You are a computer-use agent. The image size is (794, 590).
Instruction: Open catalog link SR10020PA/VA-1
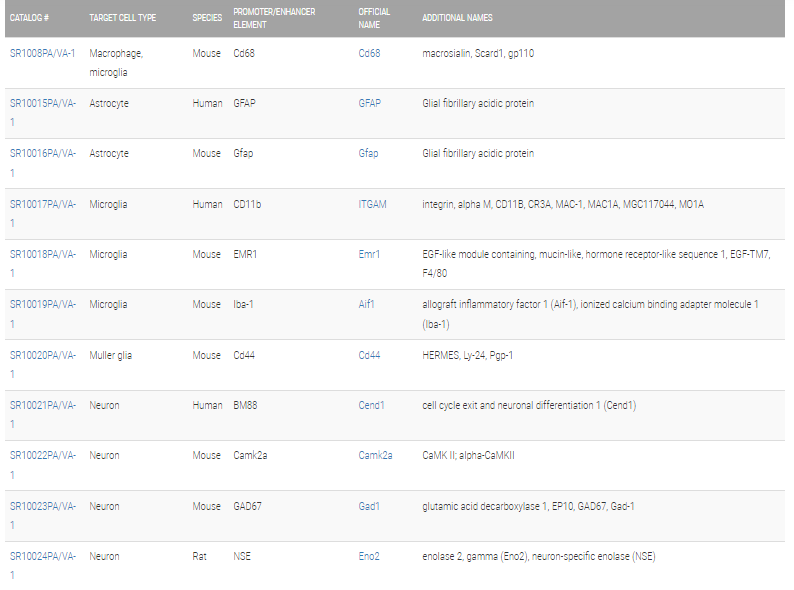[x=43, y=364]
